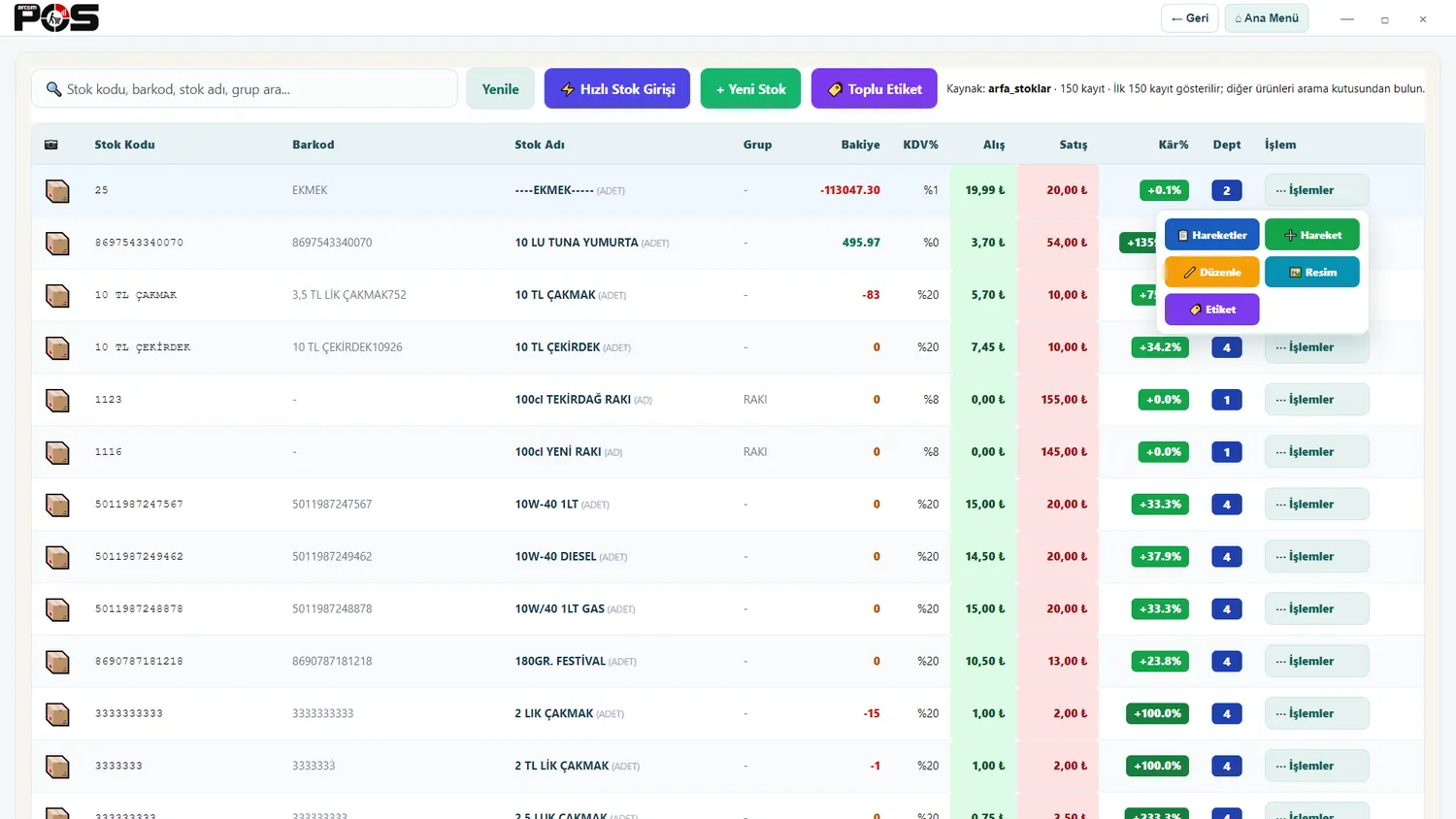Open Toplu Etiket bulk labels
1456x819 pixels.
pyautogui.click(x=875, y=88)
